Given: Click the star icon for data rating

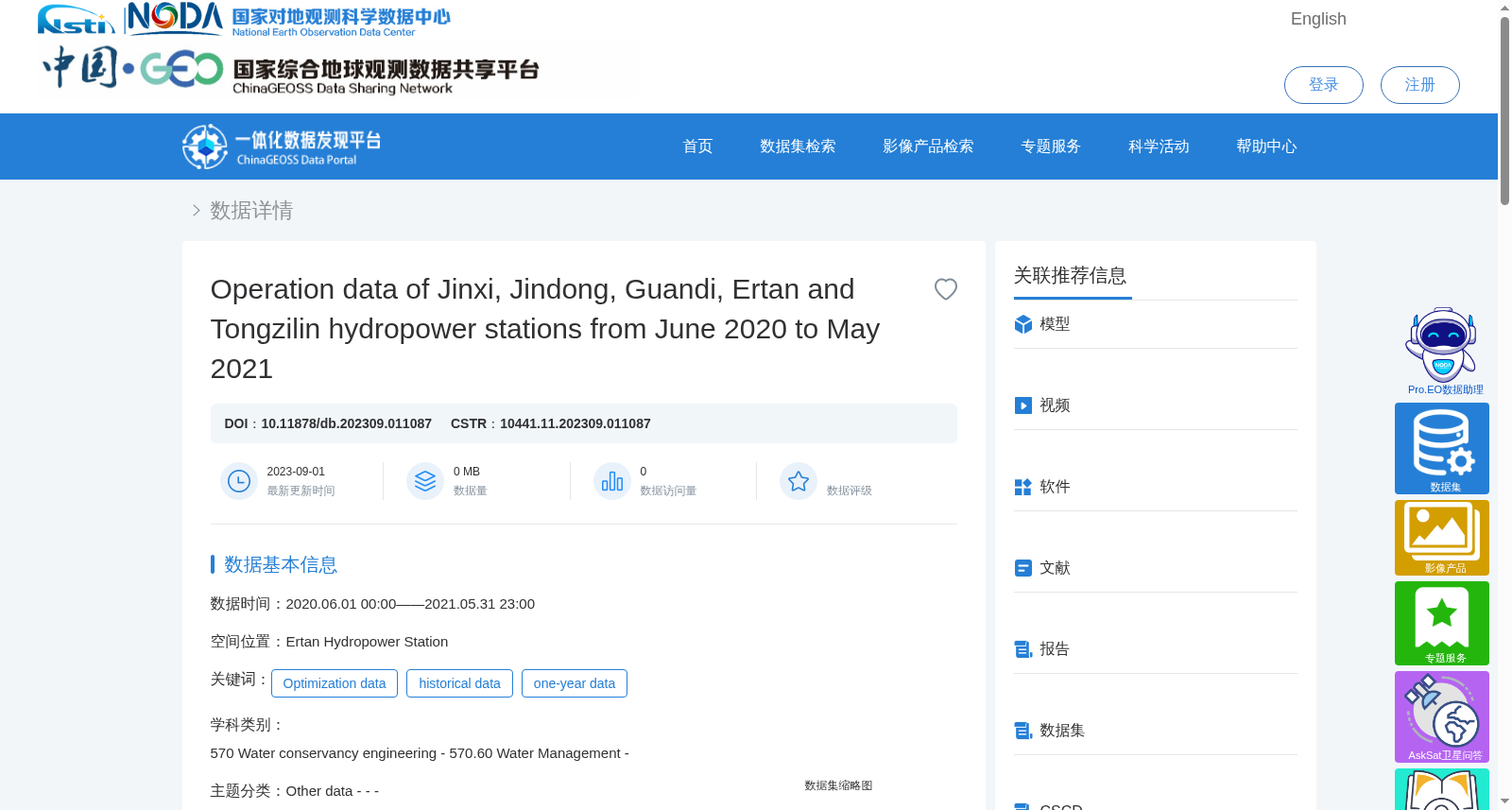Looking at the screenshot, I should click(x=799, y=481).
